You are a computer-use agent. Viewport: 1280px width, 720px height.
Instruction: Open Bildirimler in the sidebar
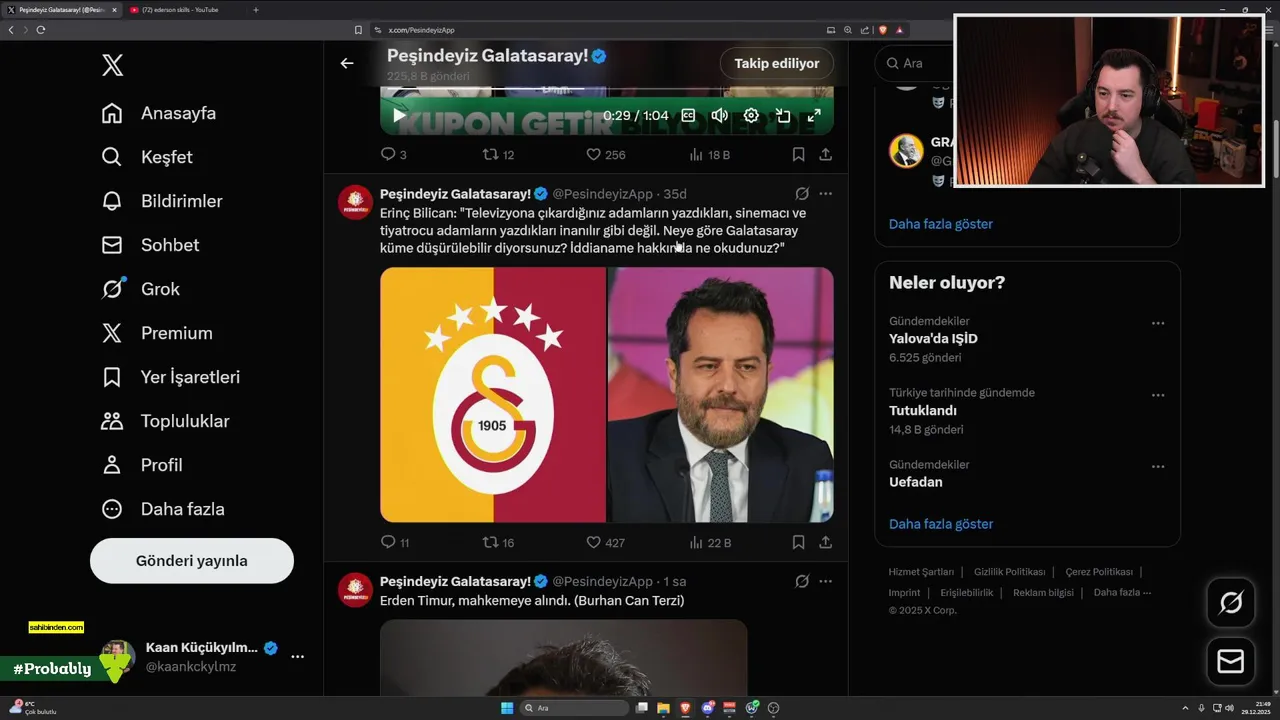click(162, 201)
